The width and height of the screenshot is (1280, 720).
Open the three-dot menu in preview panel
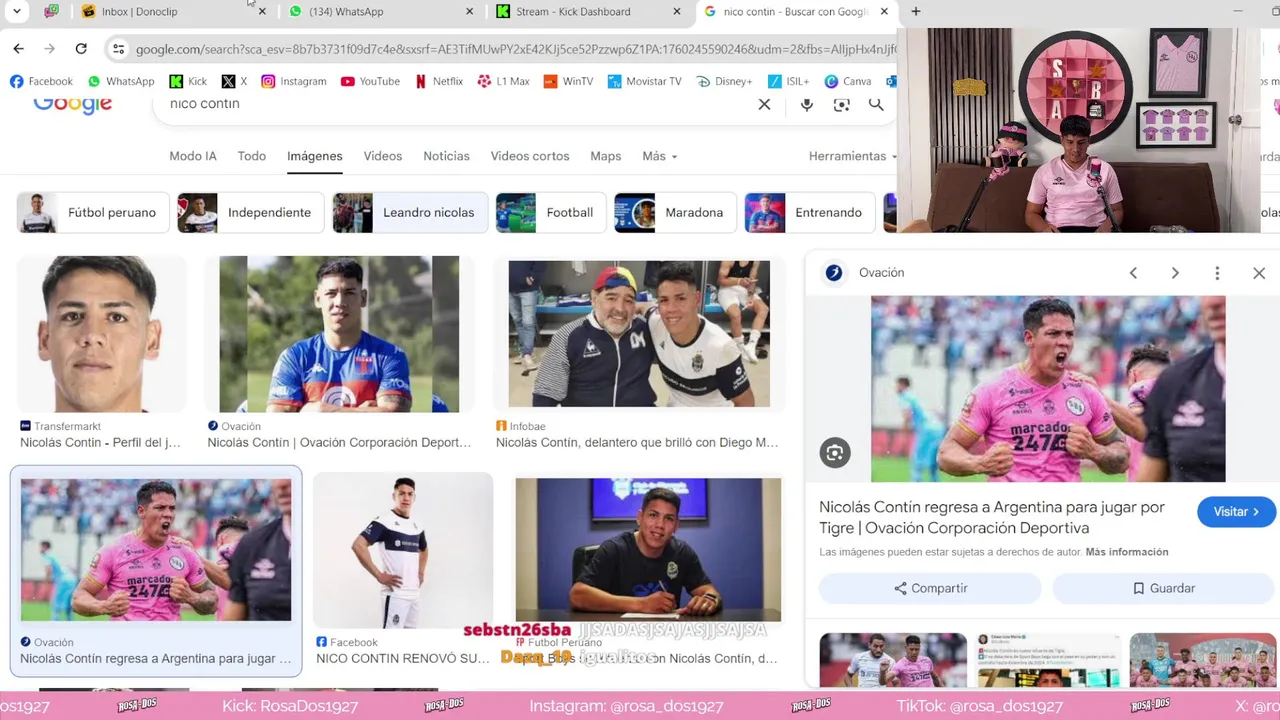click(1217, 273)
